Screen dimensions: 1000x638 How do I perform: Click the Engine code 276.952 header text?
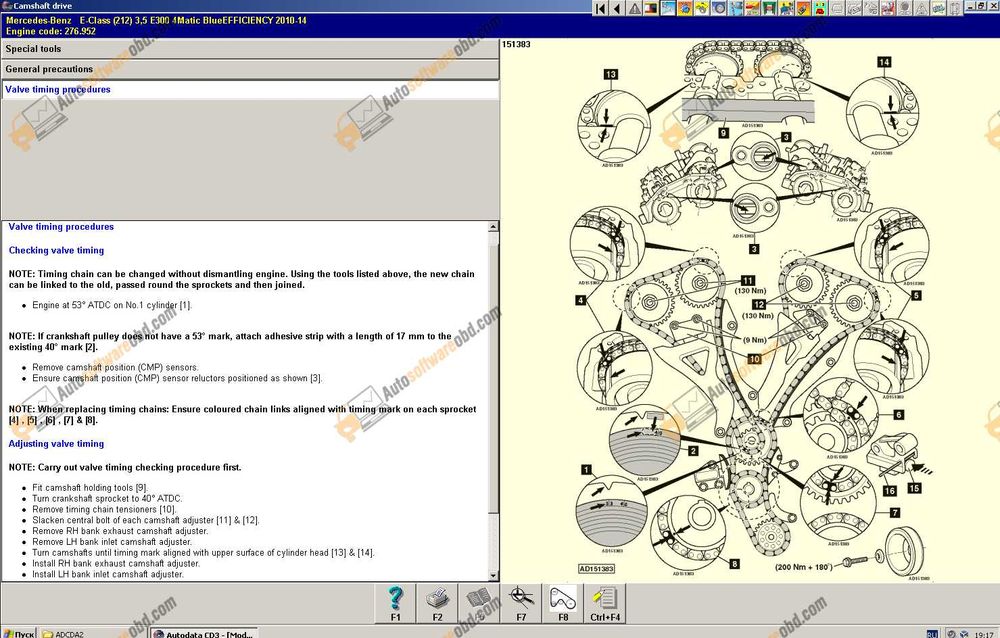(51, 31)
